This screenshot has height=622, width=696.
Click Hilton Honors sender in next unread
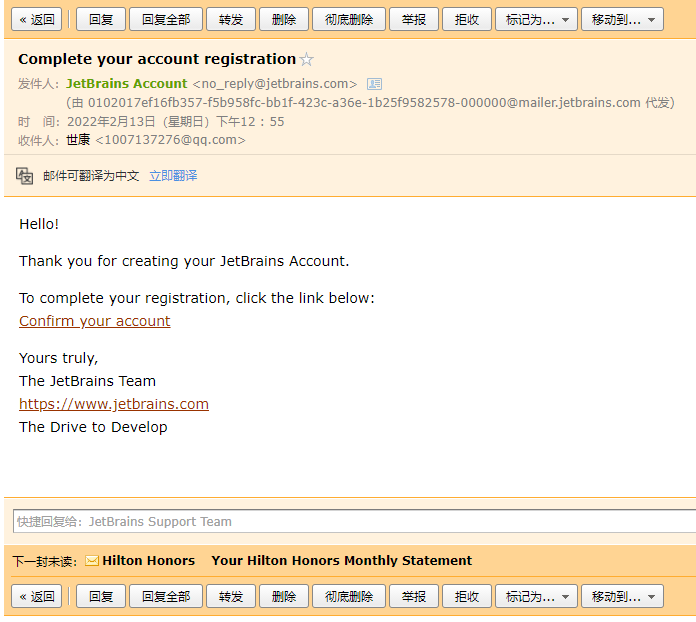pyautogui.click(x=149, y=561)
